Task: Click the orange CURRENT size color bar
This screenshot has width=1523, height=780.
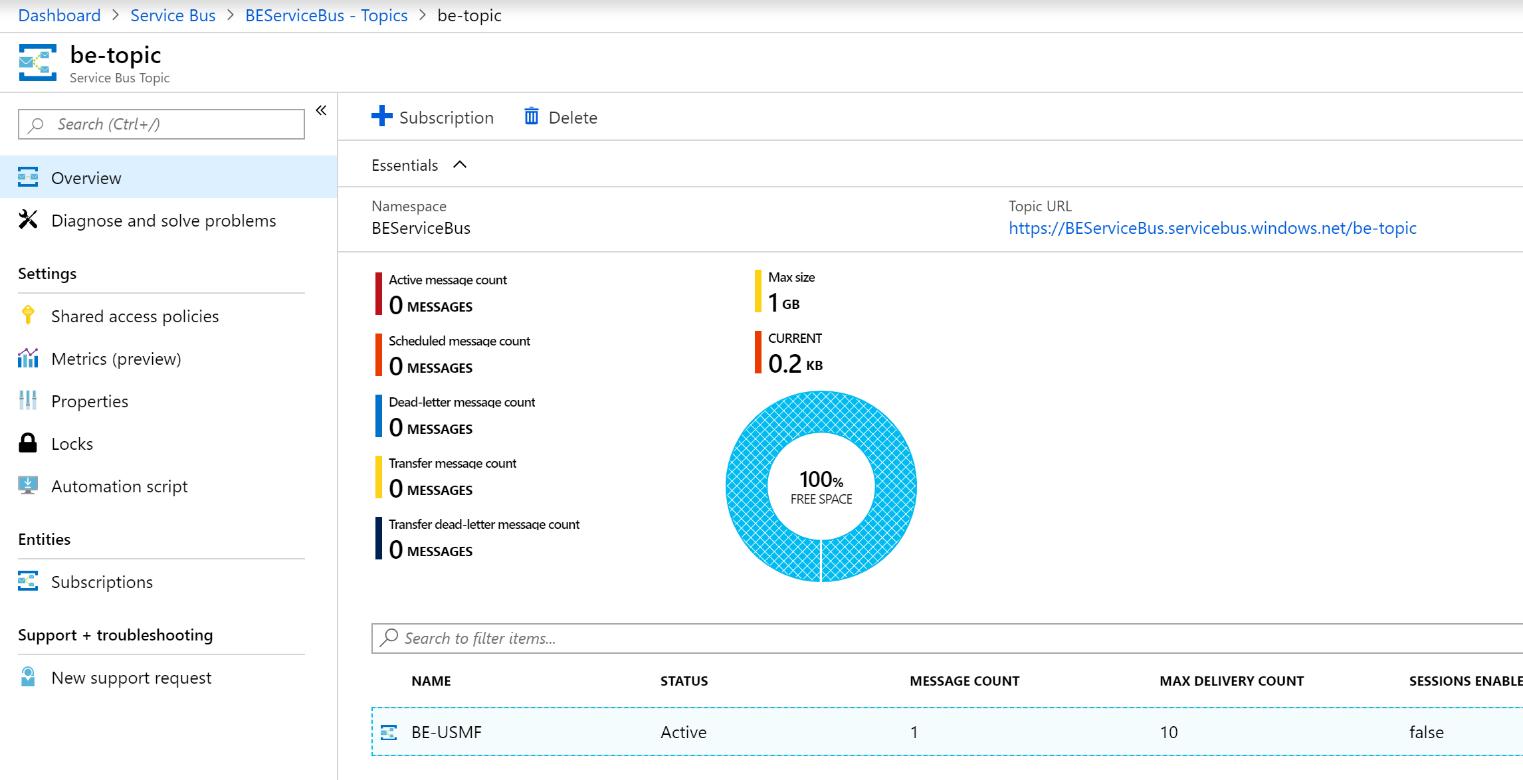Action: pos(758,352)
